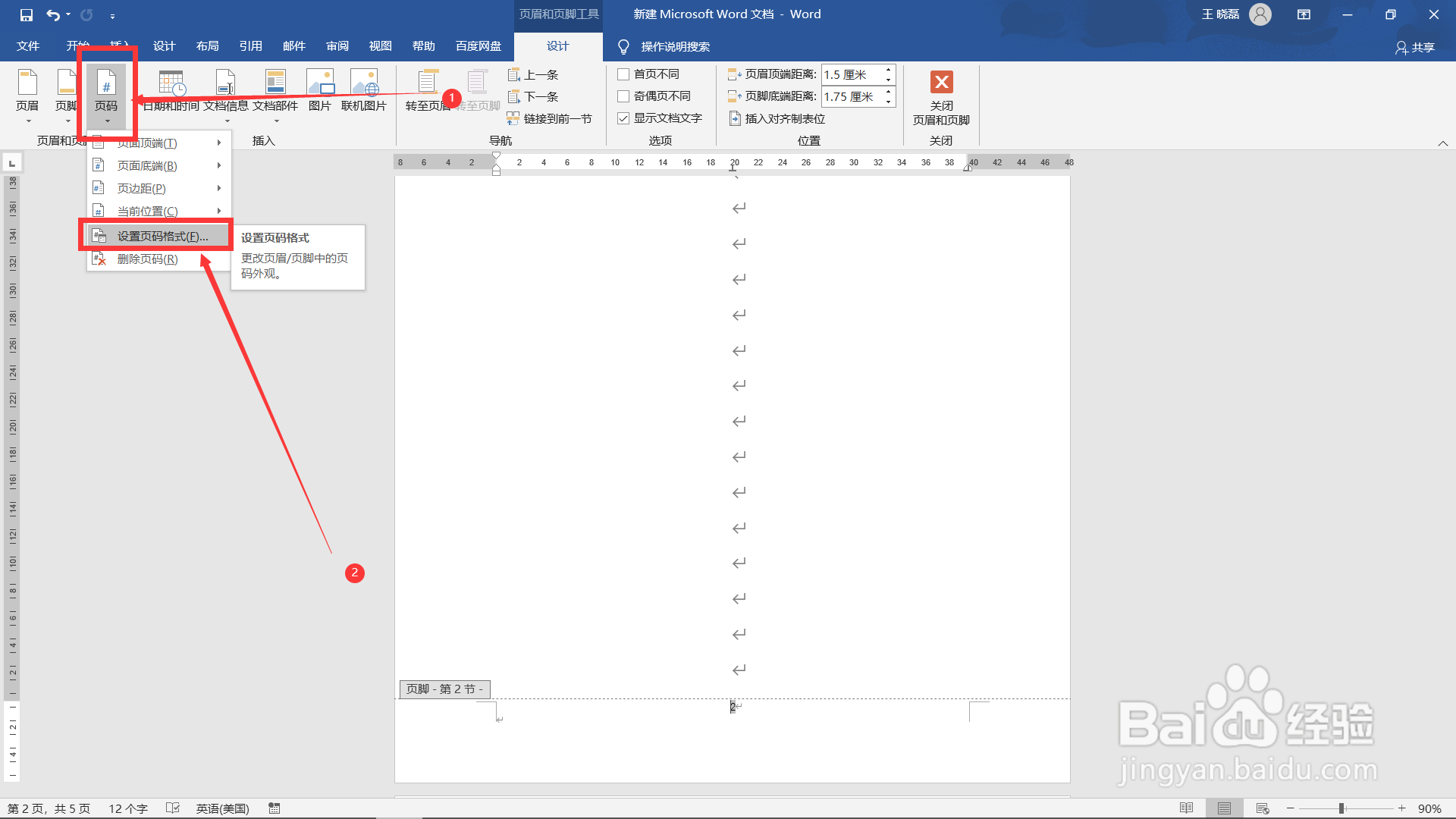
Task: Click Insert Alignment Tab icon
Action: coord(735,118)
